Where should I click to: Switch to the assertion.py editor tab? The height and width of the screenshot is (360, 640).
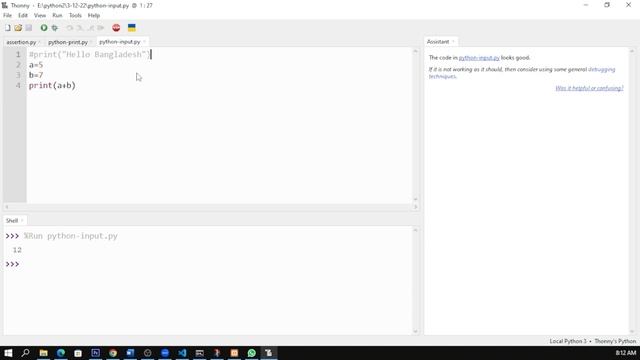(x=21, y=42)
